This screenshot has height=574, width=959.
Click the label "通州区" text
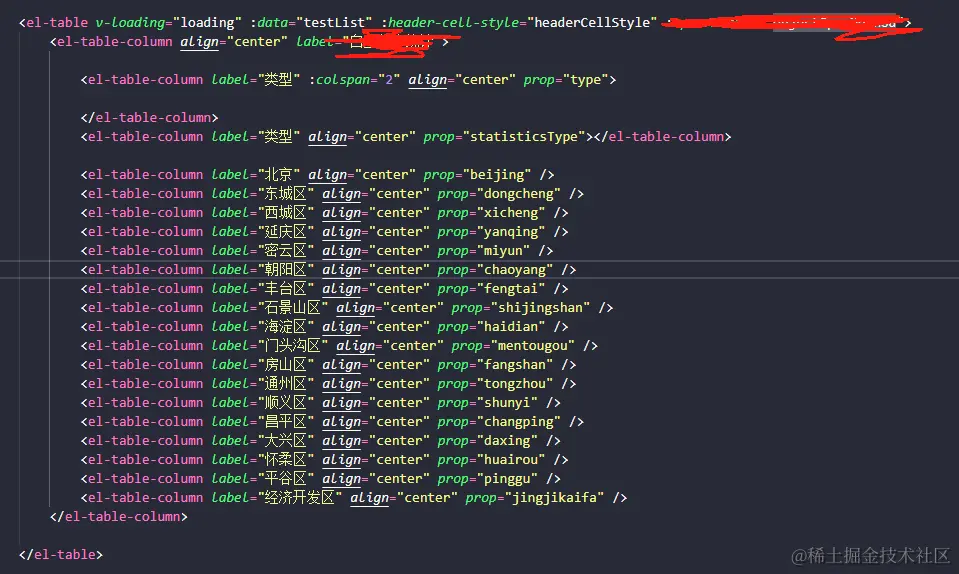pyautogui.click(x=286, y=383)
